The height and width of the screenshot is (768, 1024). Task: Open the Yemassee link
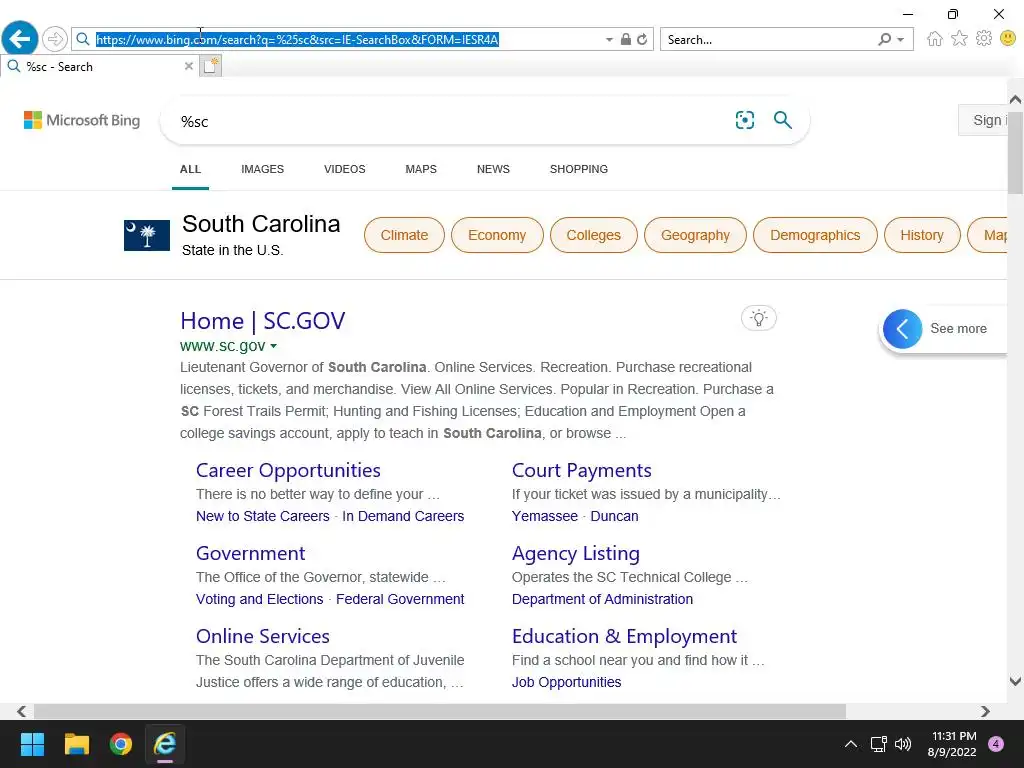coord(545,516)
